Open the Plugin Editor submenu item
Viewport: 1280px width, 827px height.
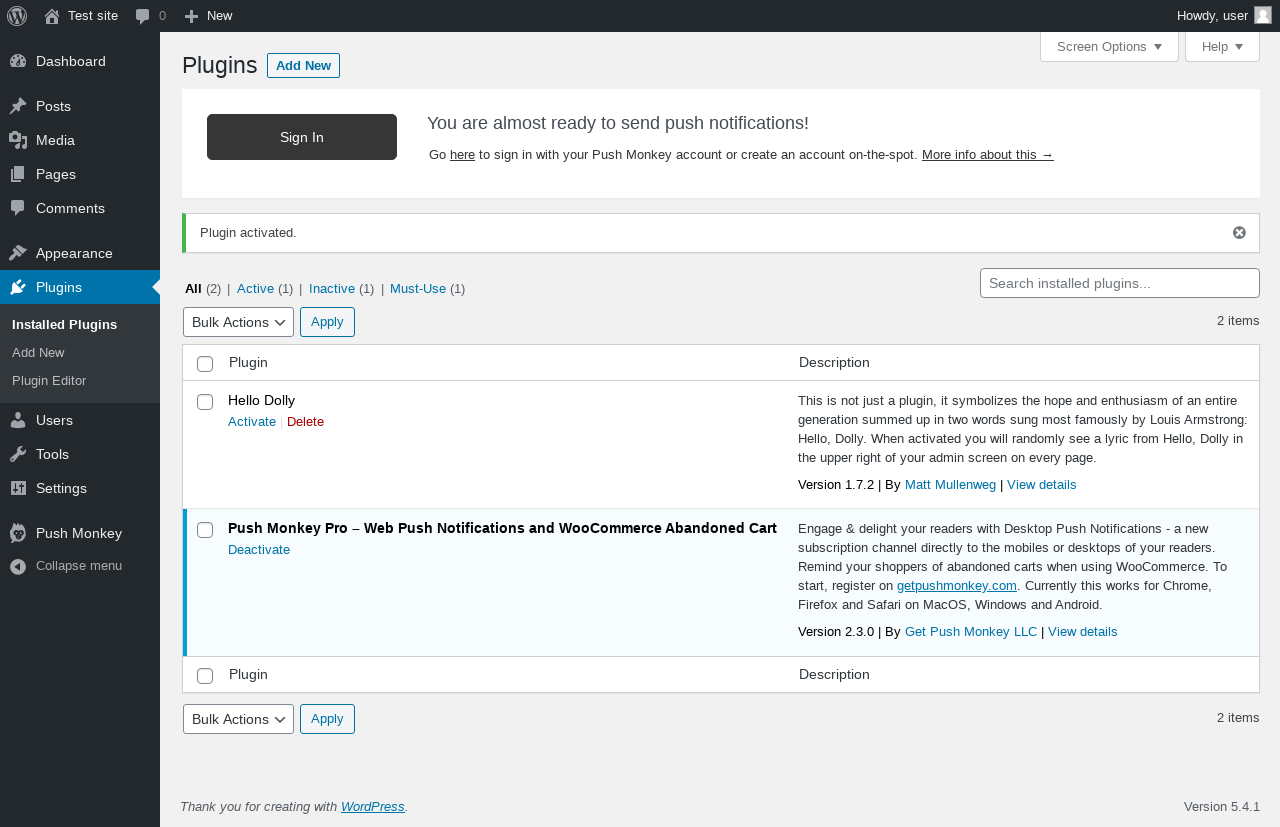point(49,380)
